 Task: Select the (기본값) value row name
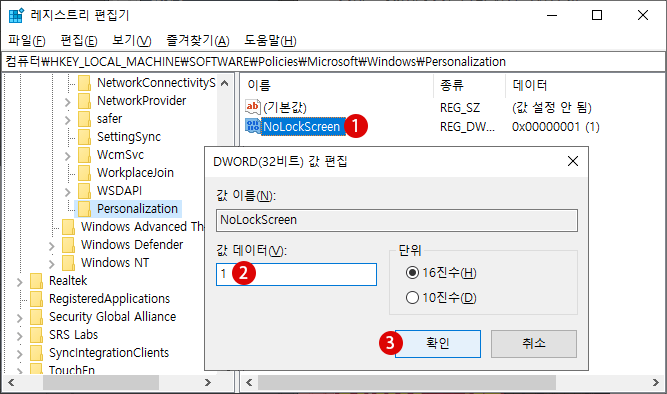coord(285,107)
